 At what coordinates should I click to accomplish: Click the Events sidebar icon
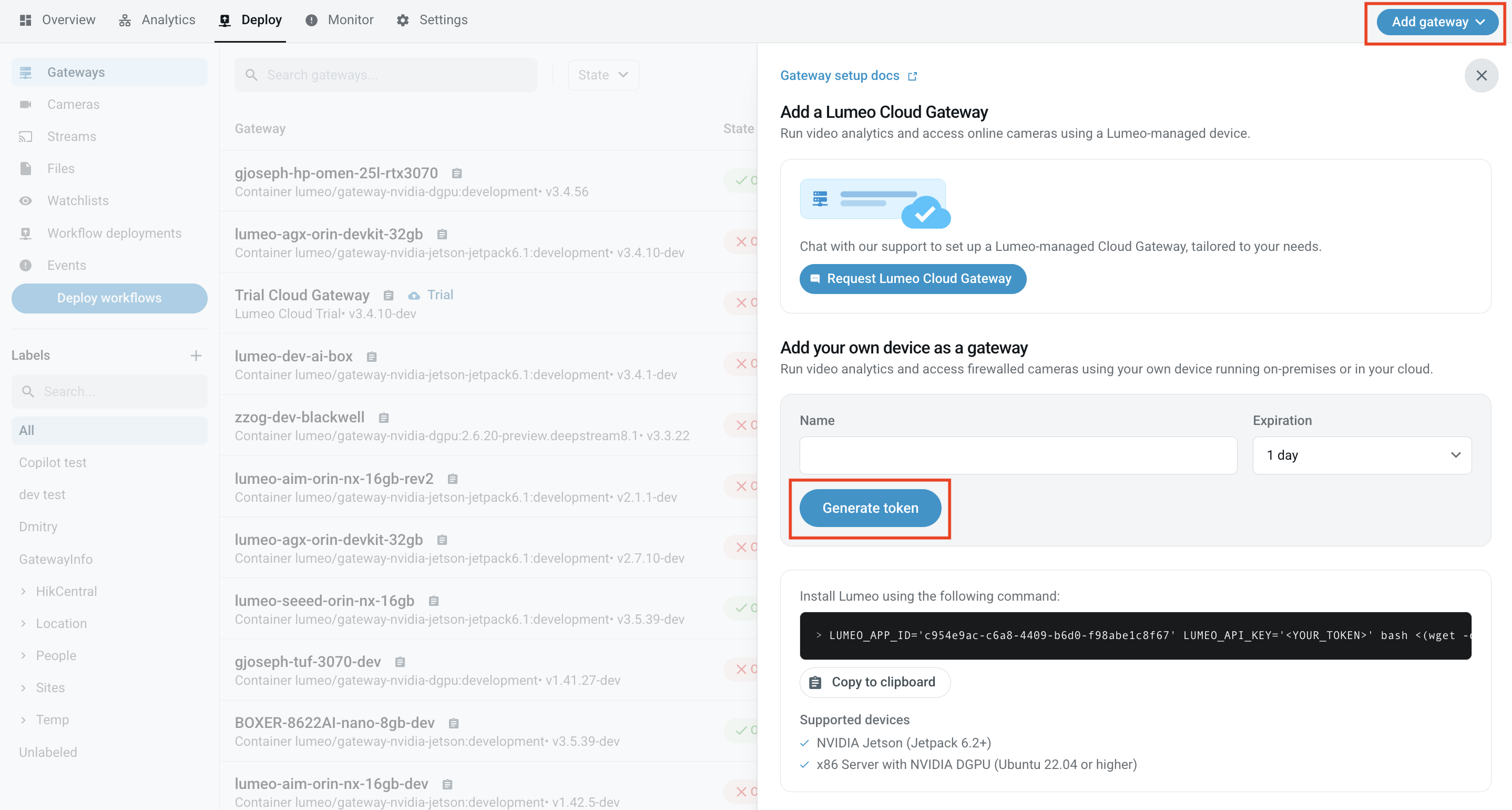coord(25,266)
